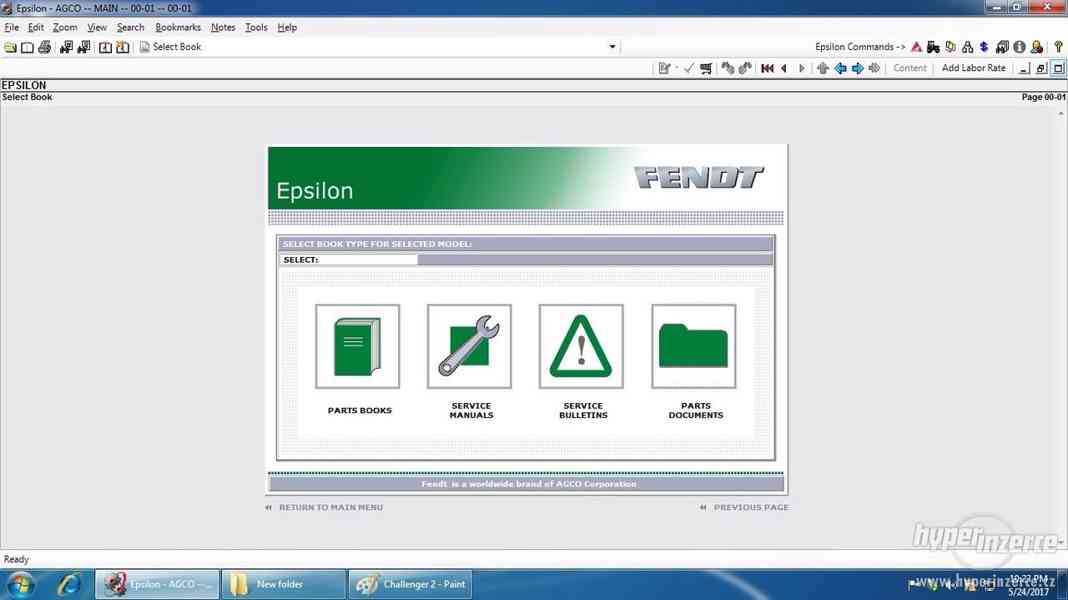Click Return to Main Menu link
Screen dimensions: 1068x600
point(331,507)
